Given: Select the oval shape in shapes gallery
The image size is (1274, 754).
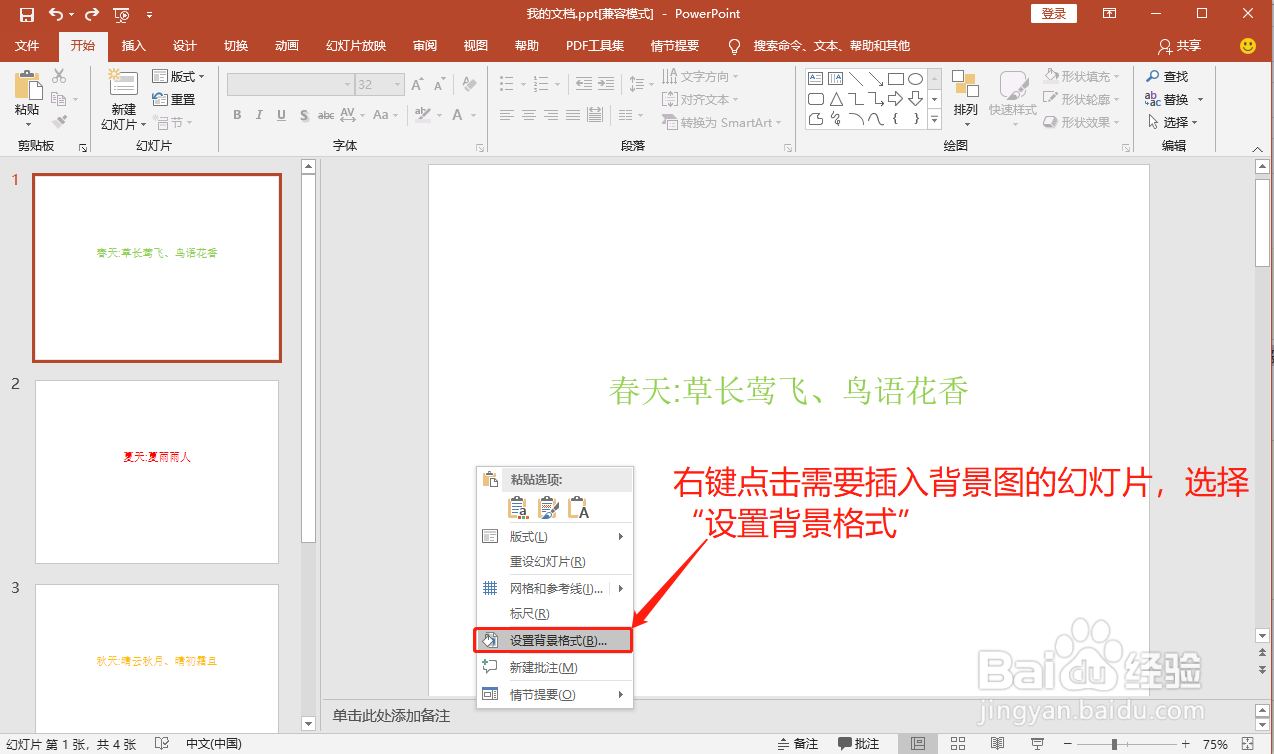Looking at the screenshot, I should pyautogui.click(x=915, y=79).
